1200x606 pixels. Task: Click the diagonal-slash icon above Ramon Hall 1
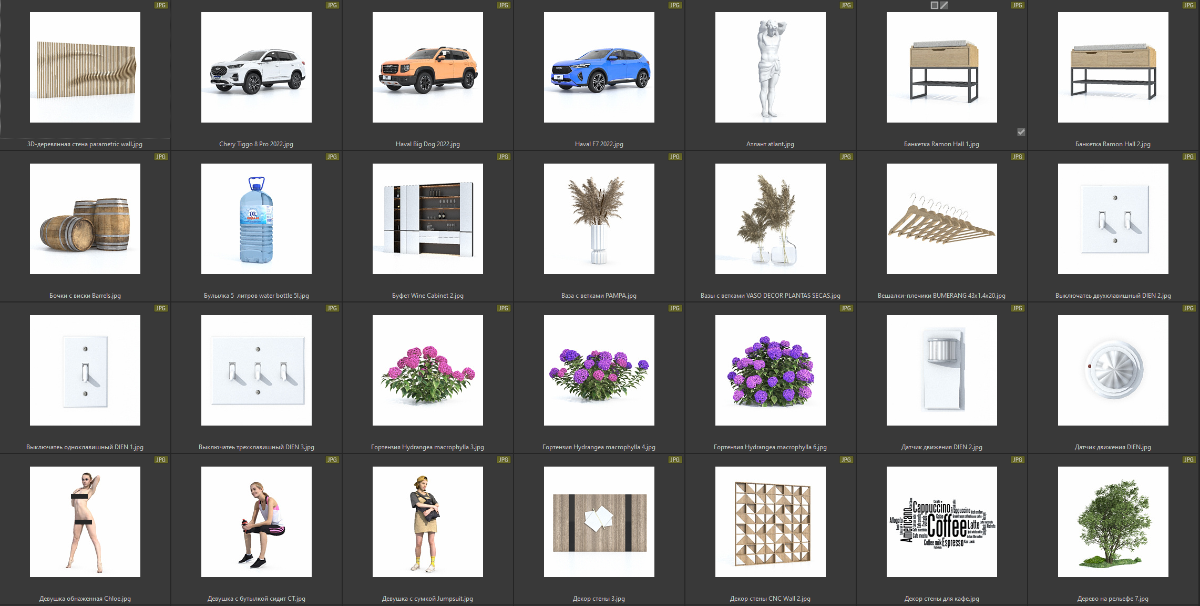click(x=944, y=5)
